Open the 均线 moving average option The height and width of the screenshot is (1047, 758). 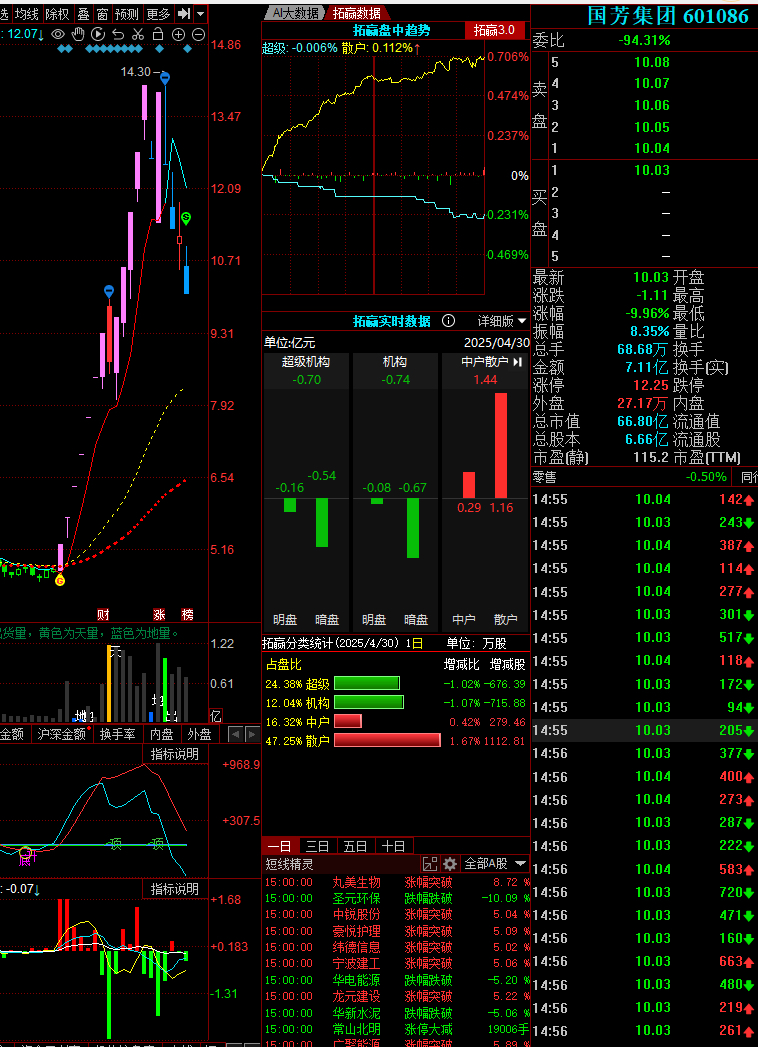[x=27, y=13]
